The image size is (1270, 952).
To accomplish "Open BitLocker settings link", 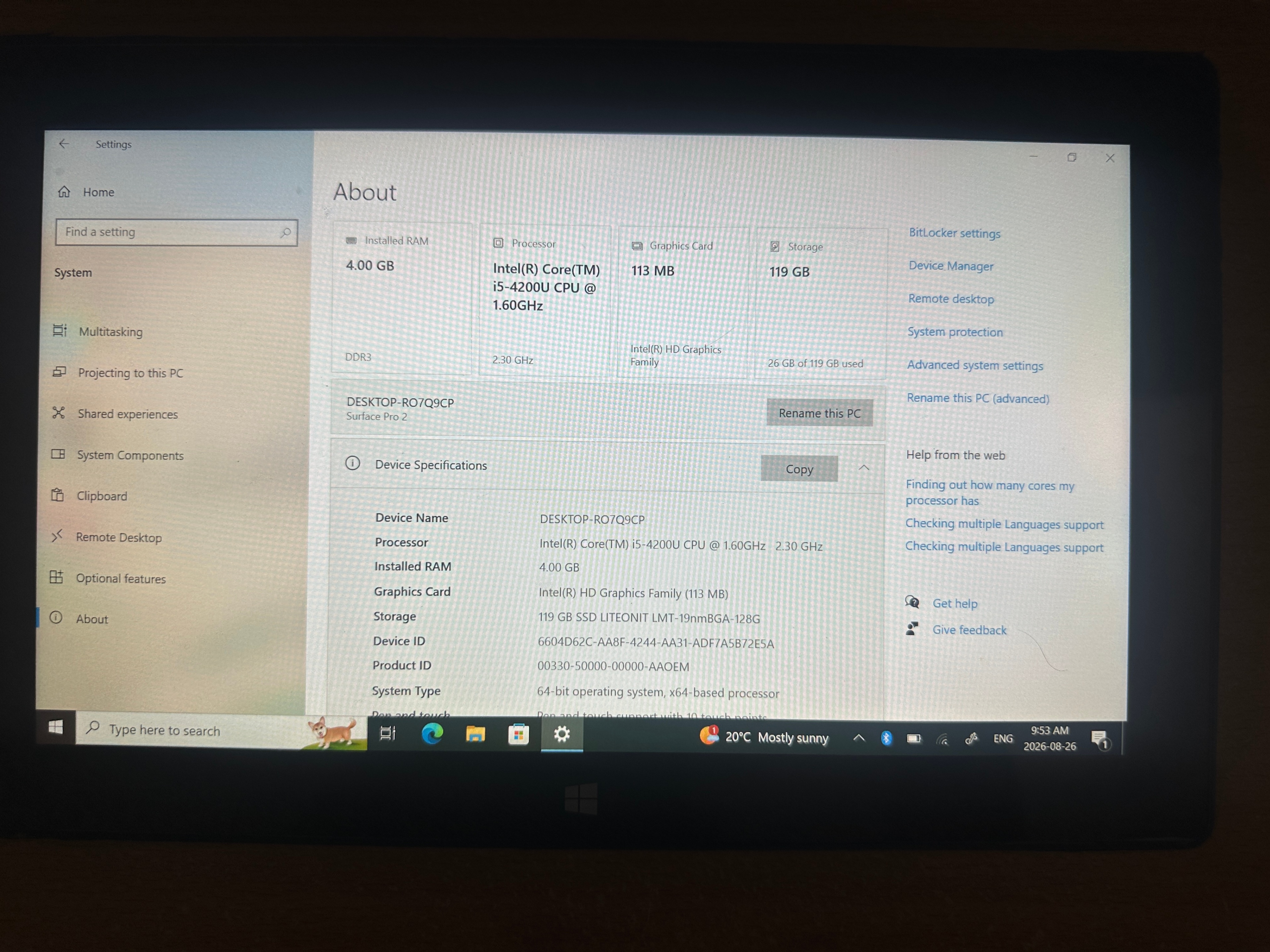I will click(x=954, y=233).
